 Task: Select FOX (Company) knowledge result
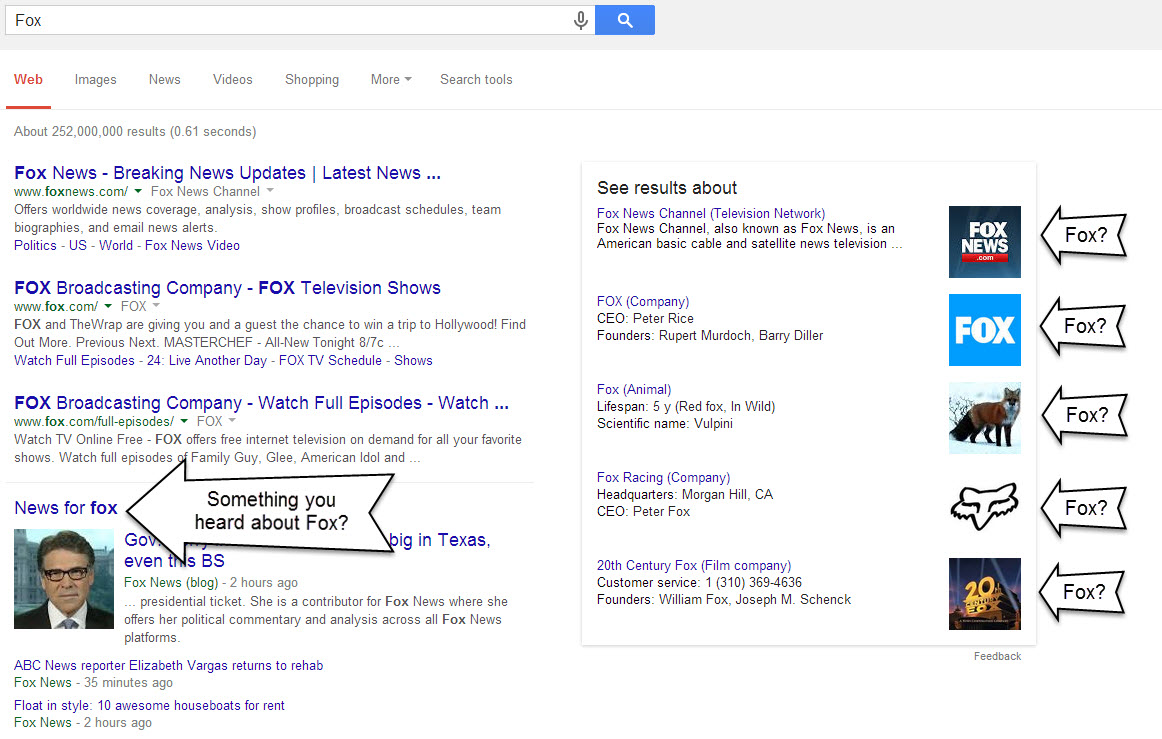pos(643,302)
